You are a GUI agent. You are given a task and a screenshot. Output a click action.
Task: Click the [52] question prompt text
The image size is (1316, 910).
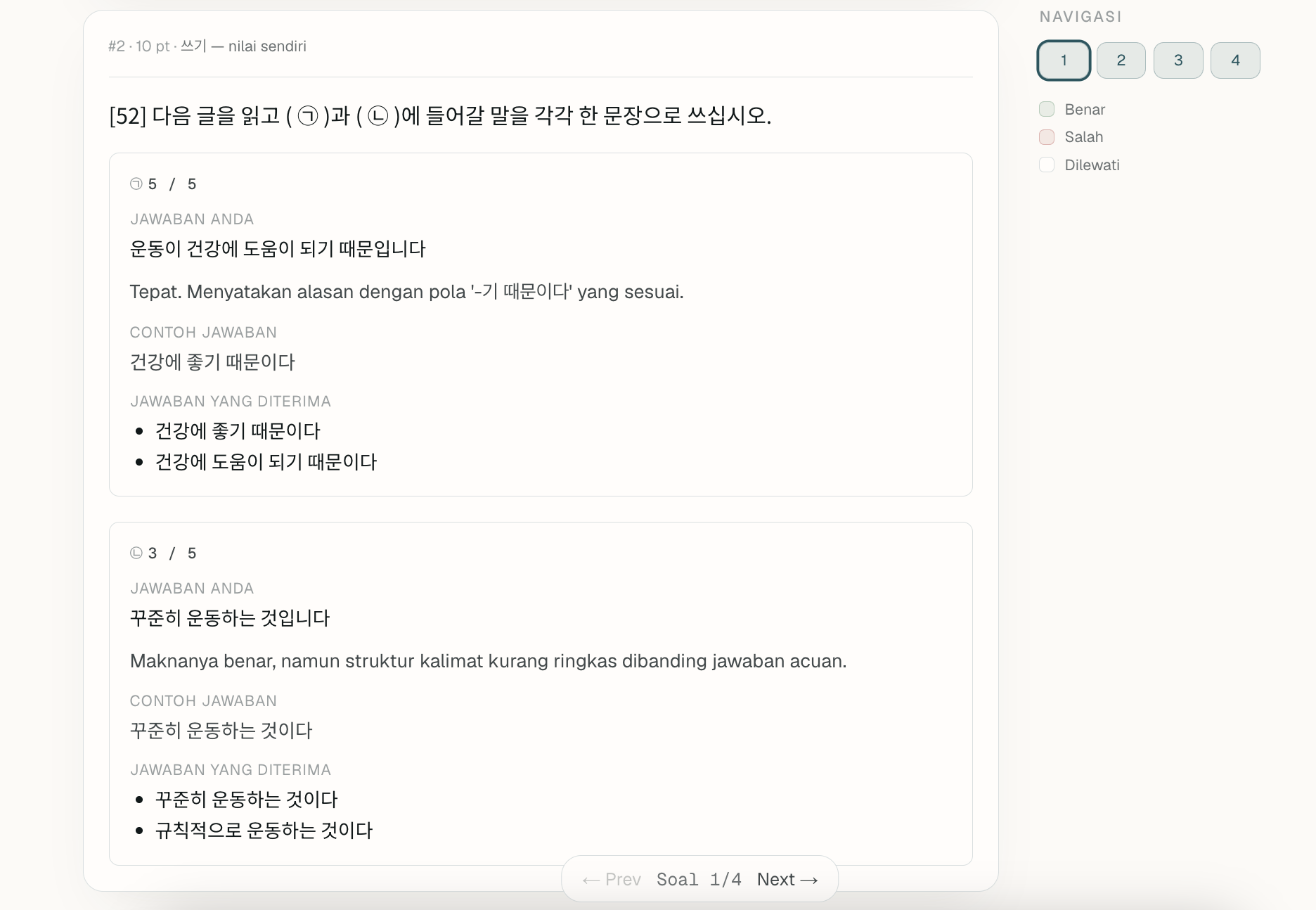pyautogui.click(x=440, y=115)
